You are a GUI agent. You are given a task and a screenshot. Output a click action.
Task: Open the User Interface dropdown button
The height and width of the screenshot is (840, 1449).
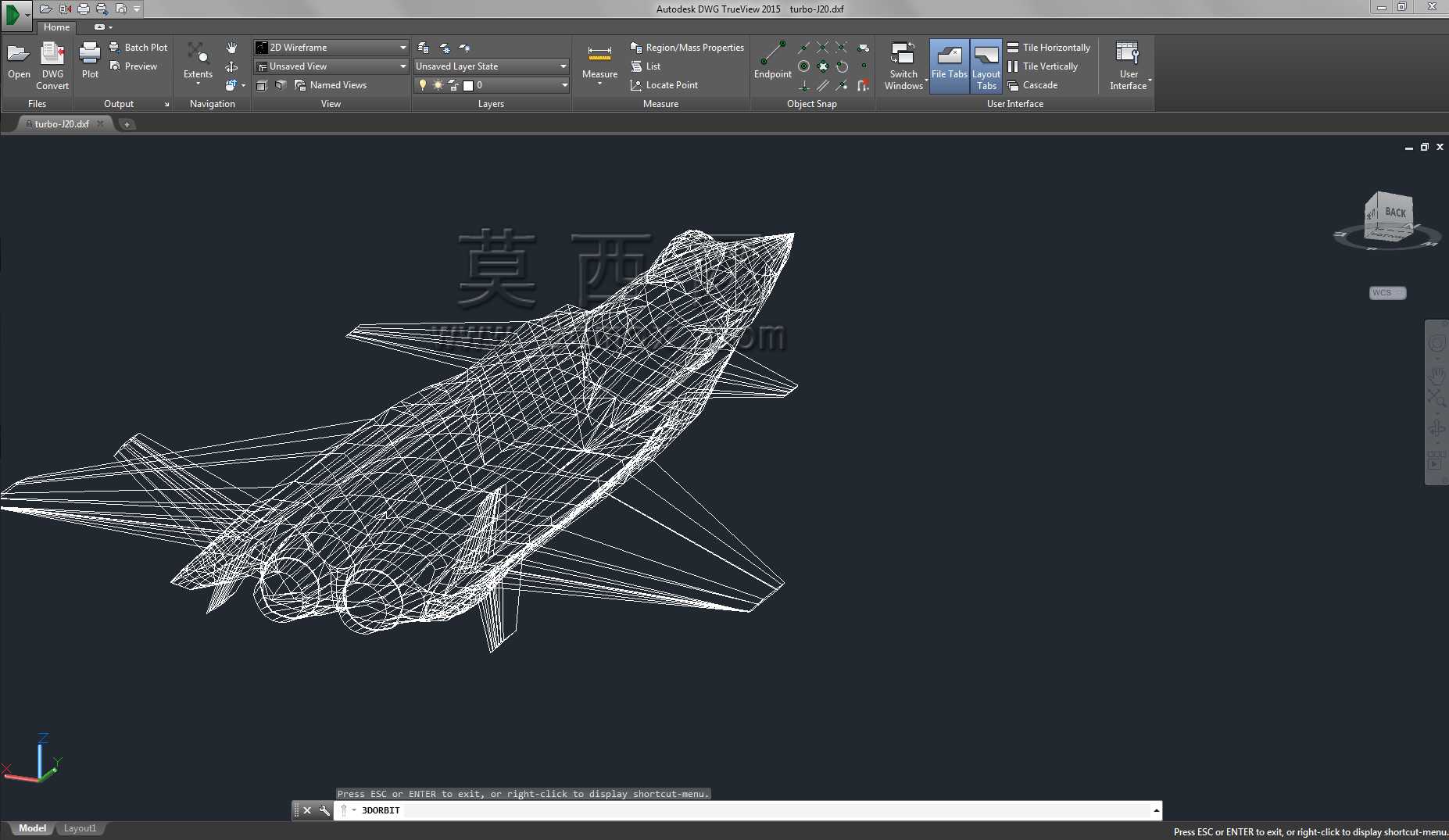(x=1129, y=66)
